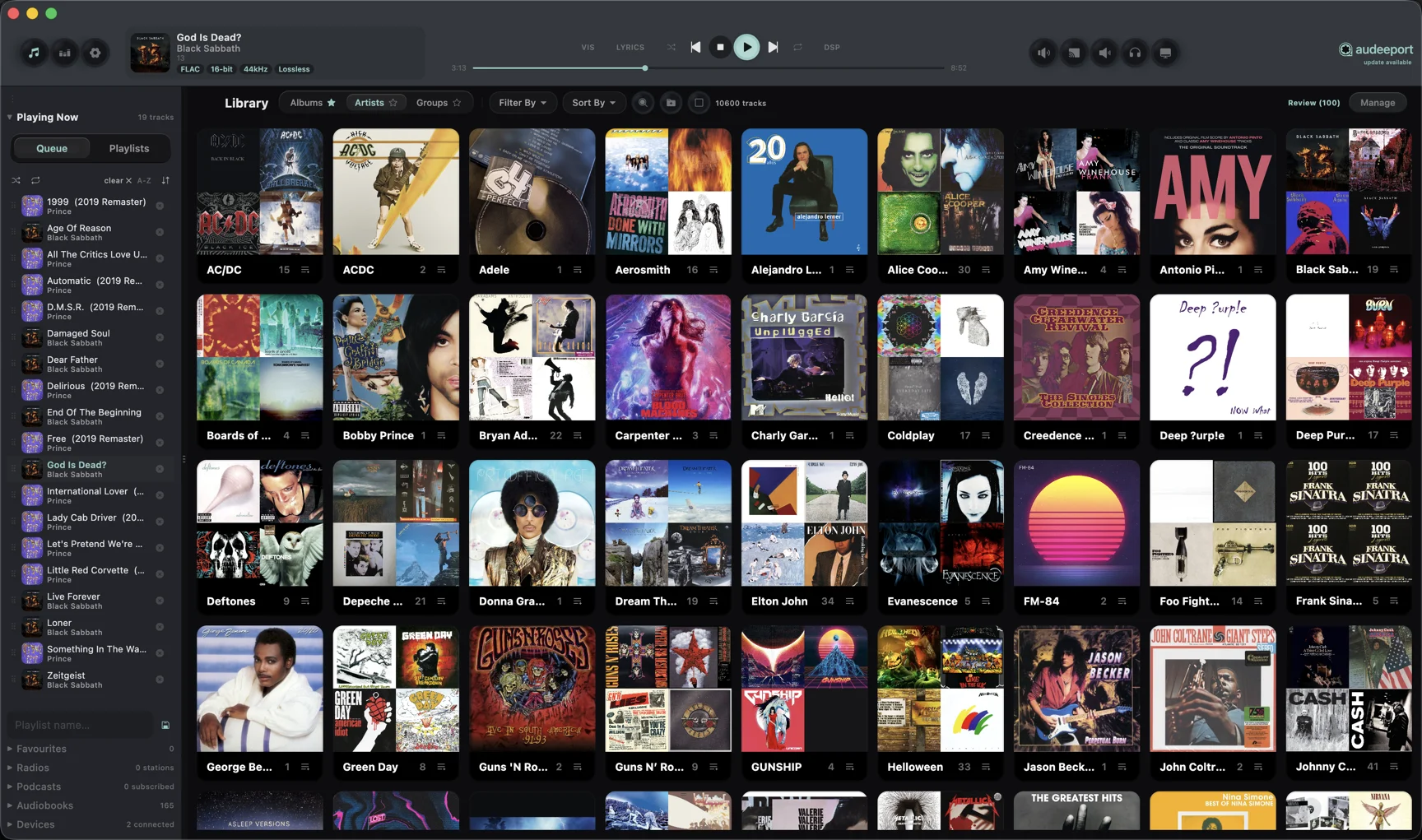Expand the Devices section
Viewport: 1422px width, 840px height.
tap(10, 824)
